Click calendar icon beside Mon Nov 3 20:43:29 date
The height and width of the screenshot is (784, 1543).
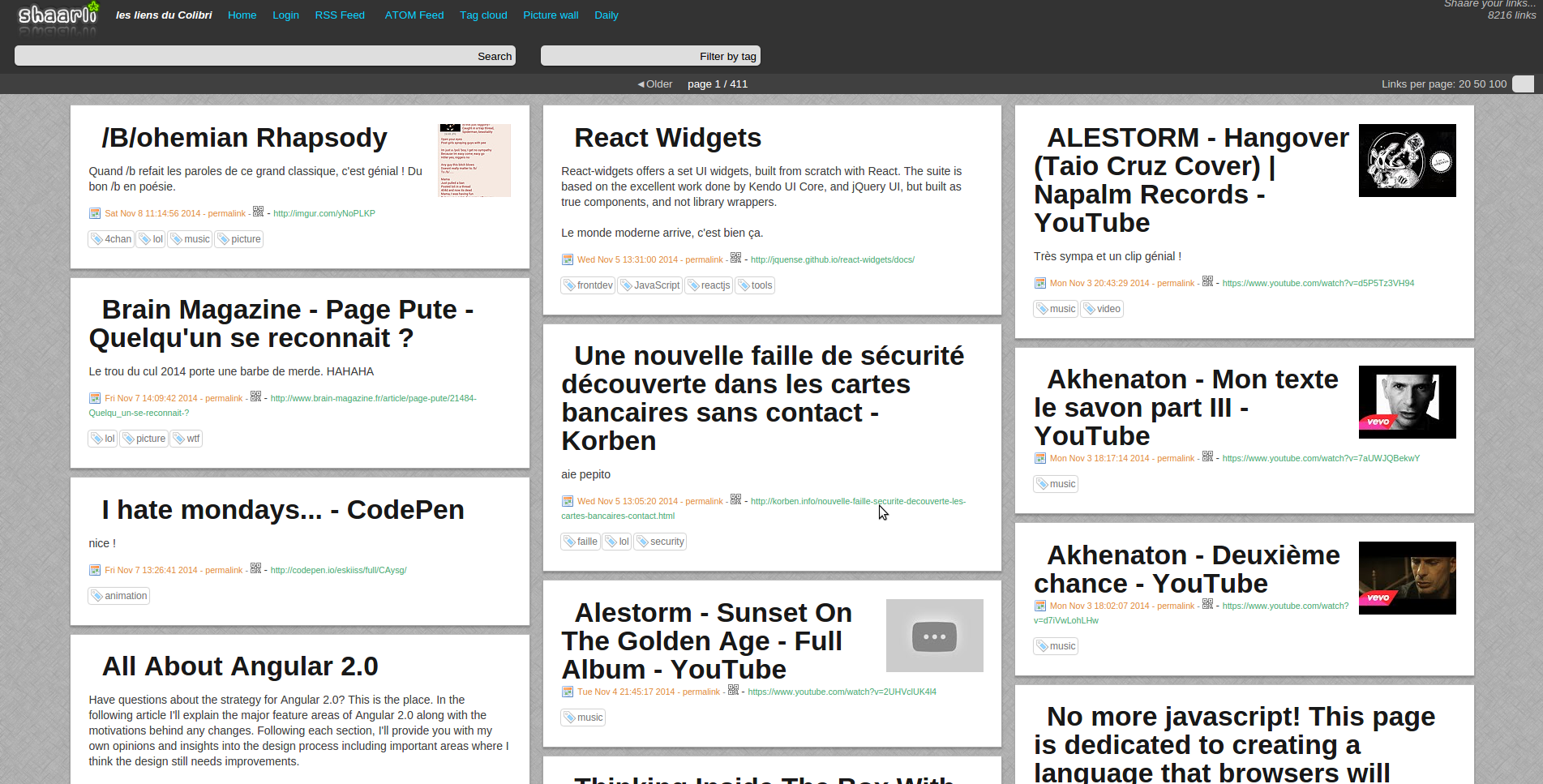click(1040, 283)
